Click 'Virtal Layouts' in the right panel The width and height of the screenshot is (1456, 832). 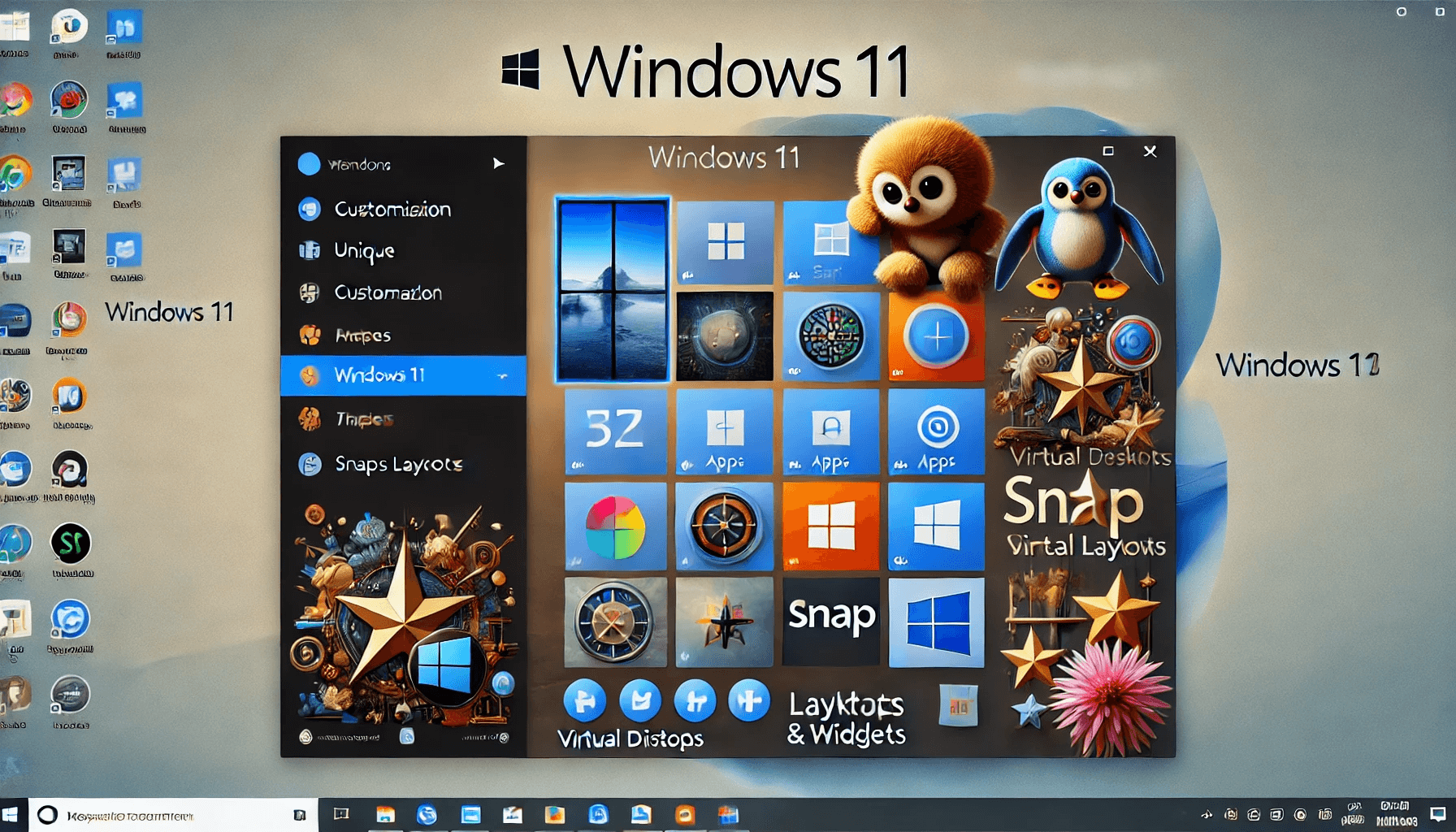[x=1086, y=546]
